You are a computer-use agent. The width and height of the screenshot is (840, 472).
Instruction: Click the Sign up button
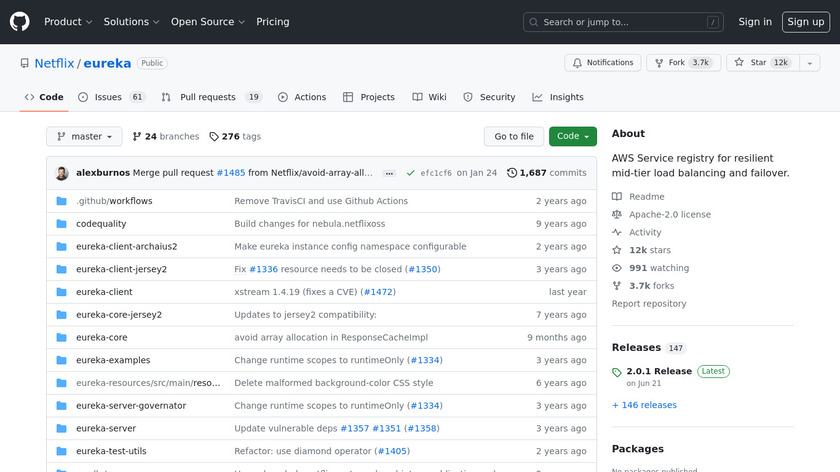click(806, 22)
